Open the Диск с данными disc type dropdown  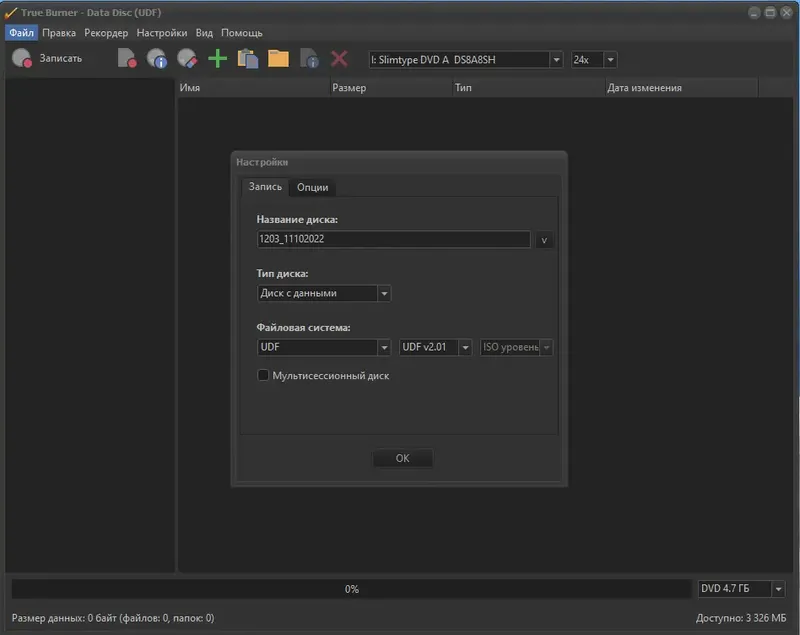coord(384,293)
